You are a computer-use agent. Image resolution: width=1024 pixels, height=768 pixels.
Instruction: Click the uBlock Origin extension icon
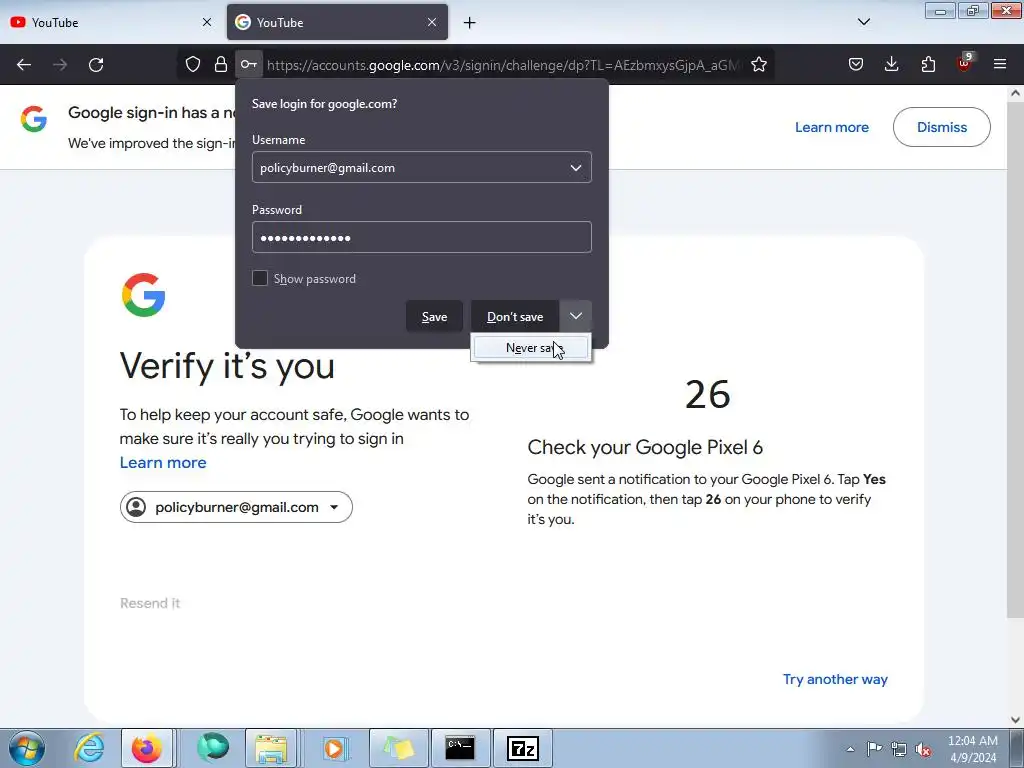pos(964,63)
